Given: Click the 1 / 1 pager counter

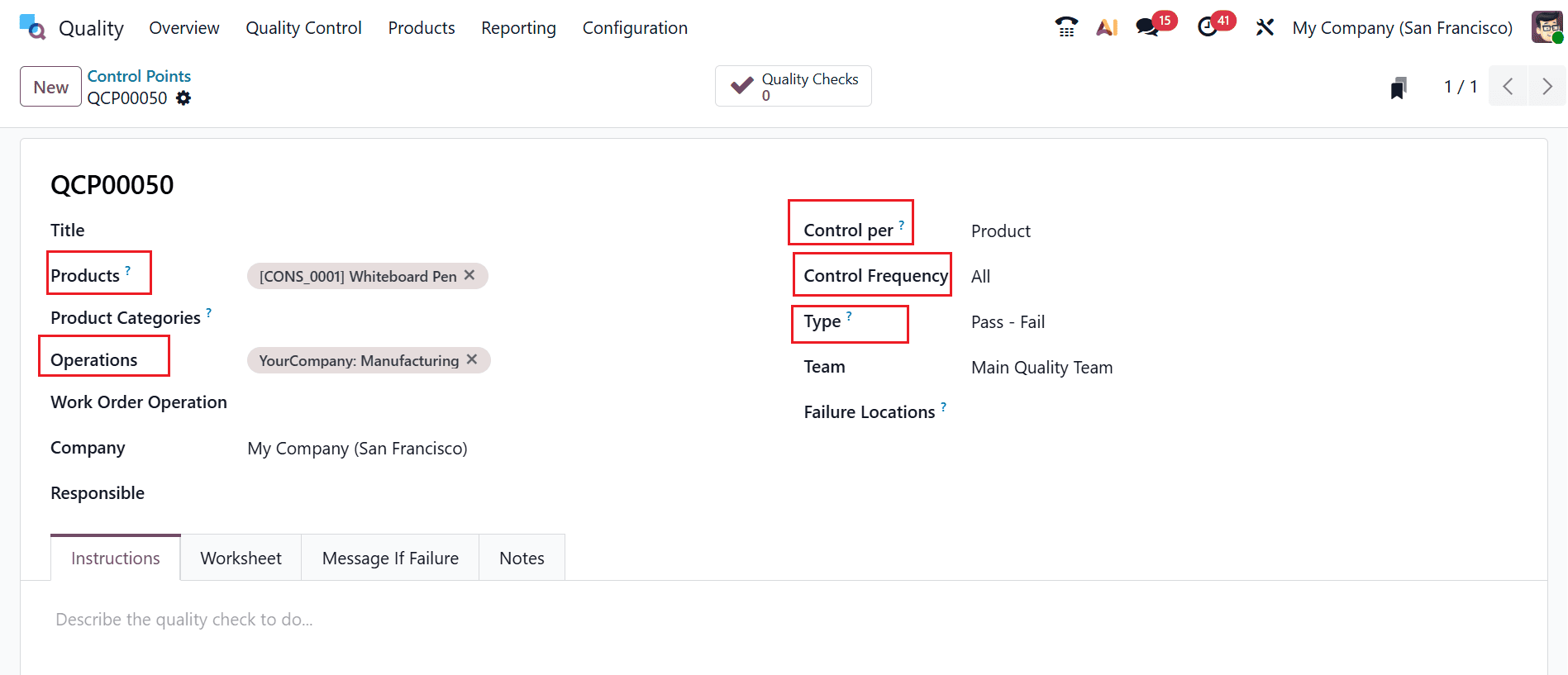Looking at the screenshot, I should [1460, 87].
